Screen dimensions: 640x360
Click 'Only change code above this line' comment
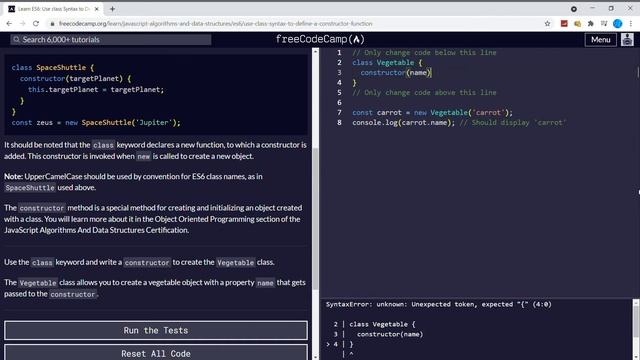424,93
